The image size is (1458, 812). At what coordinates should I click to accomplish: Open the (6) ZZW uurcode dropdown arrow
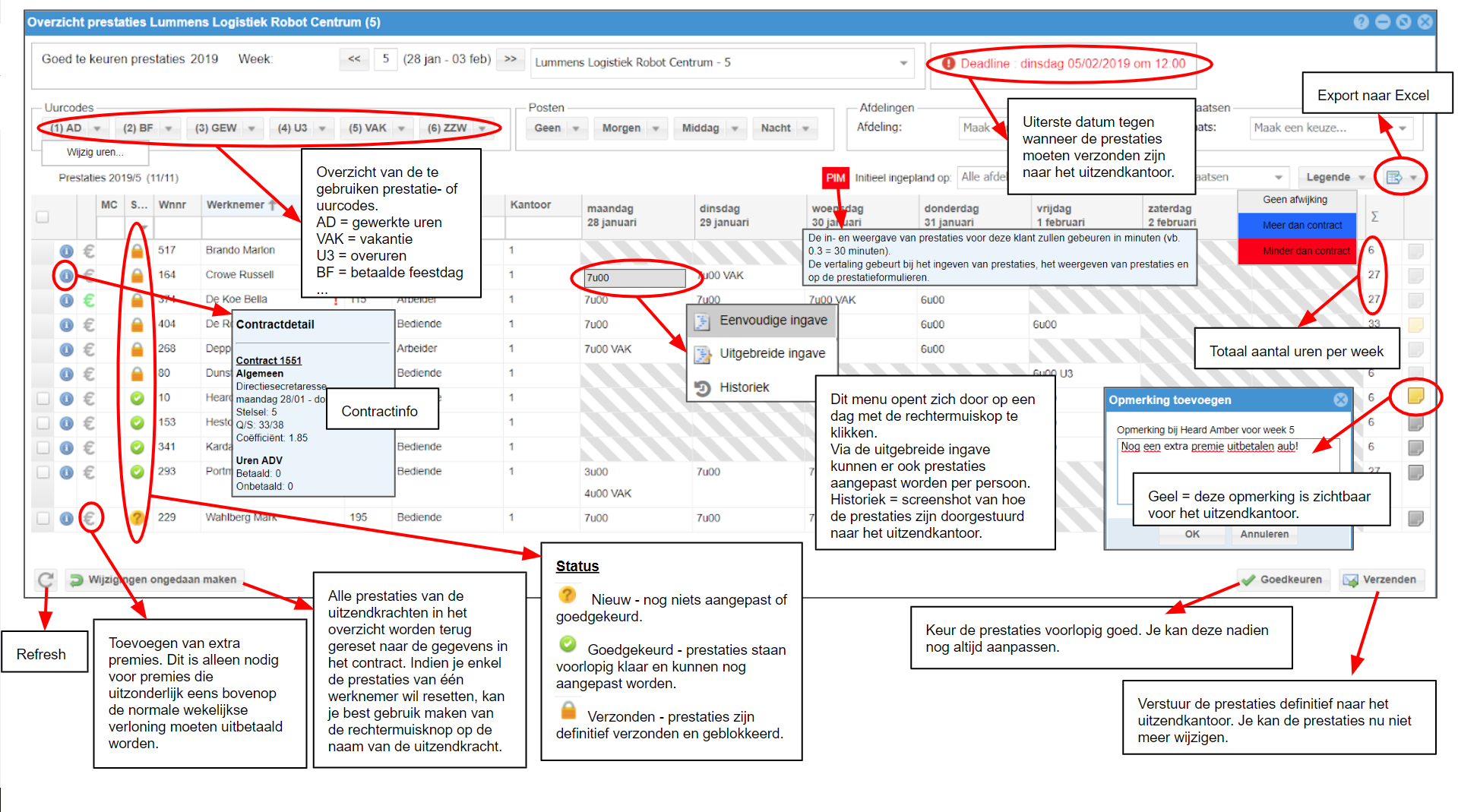(x=482, y=128)
